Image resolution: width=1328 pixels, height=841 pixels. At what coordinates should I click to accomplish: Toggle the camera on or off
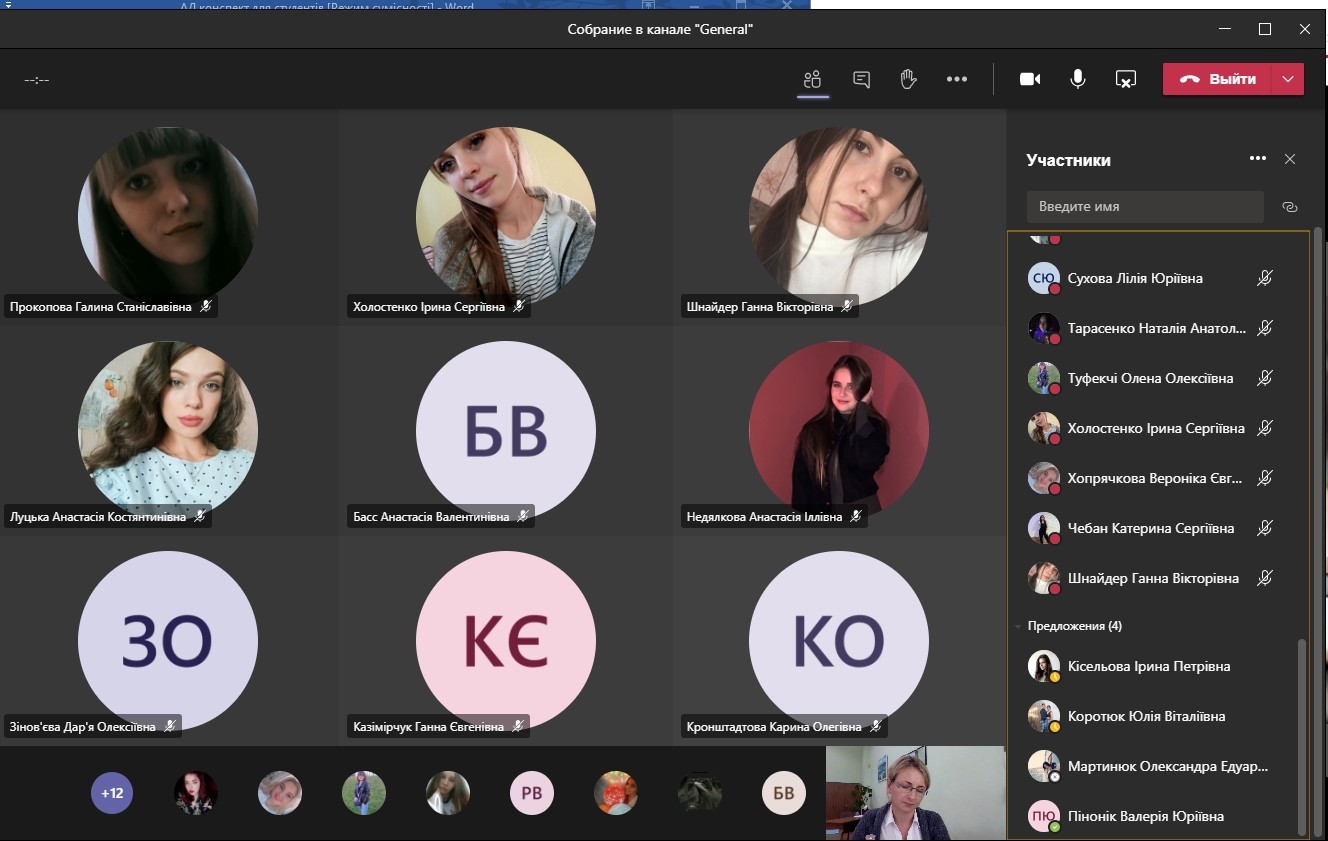1030,80
